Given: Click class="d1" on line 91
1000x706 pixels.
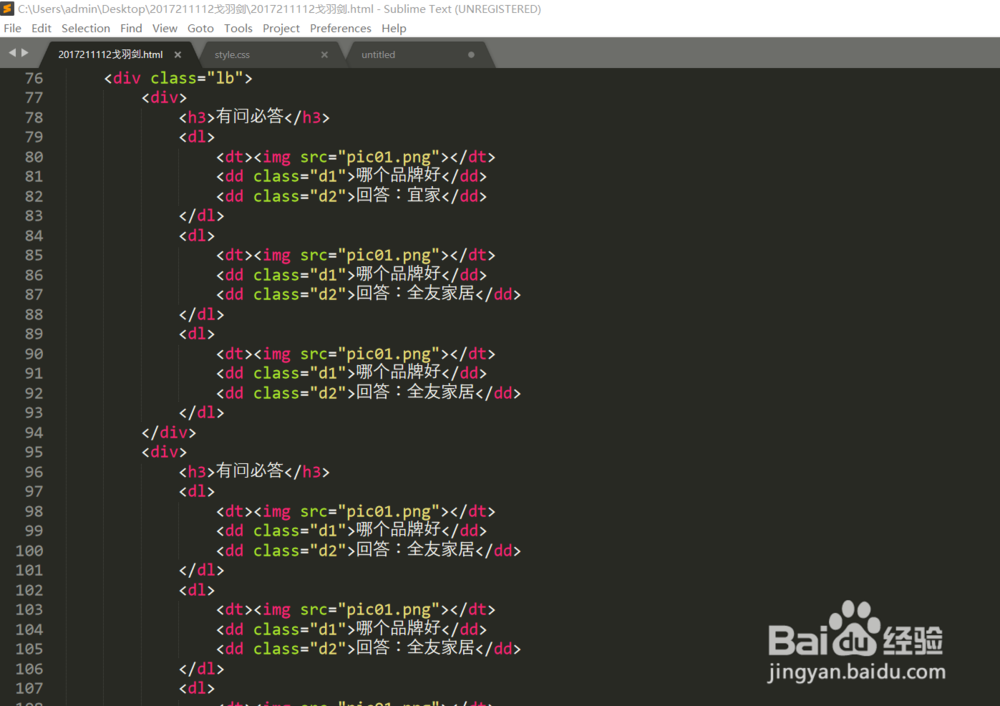Looking at the screenshot, I should point(300,373).
